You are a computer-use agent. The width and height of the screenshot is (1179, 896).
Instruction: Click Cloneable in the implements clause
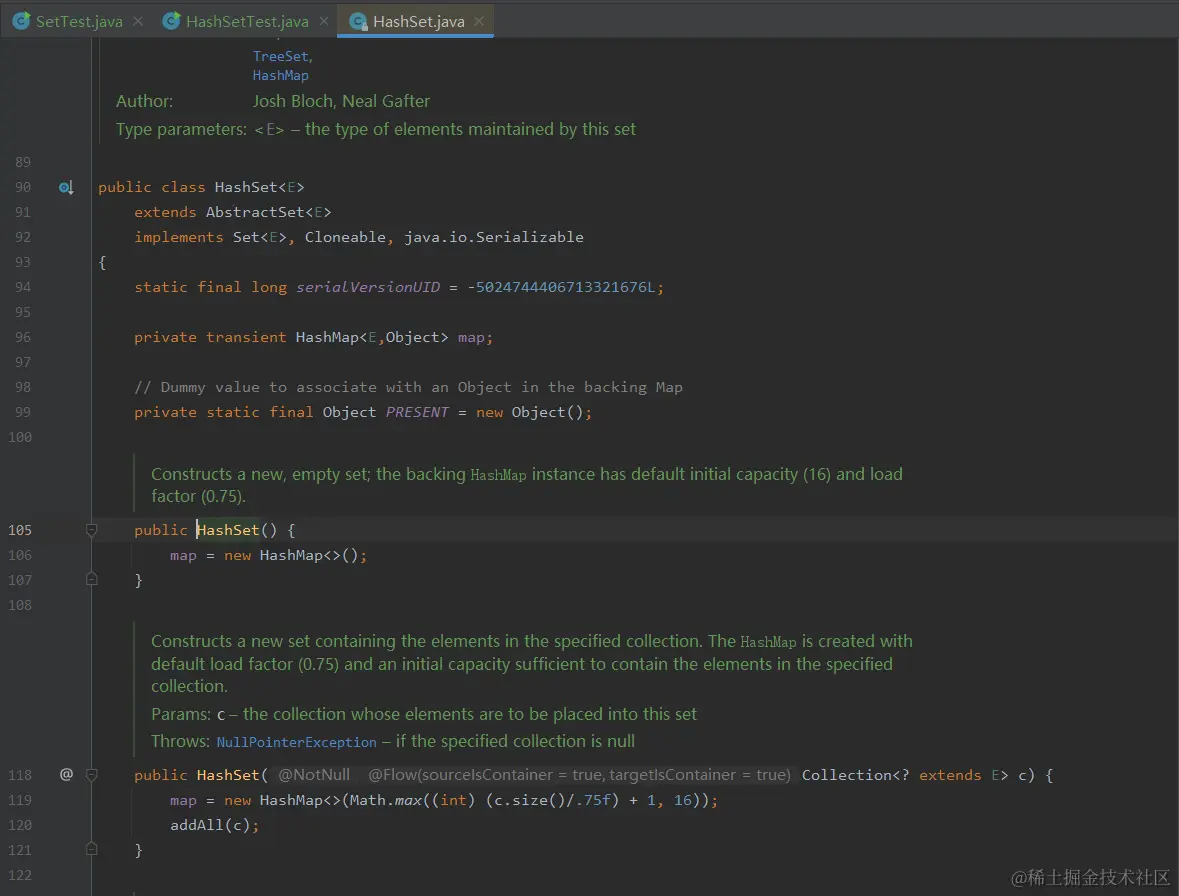[345, 237]
